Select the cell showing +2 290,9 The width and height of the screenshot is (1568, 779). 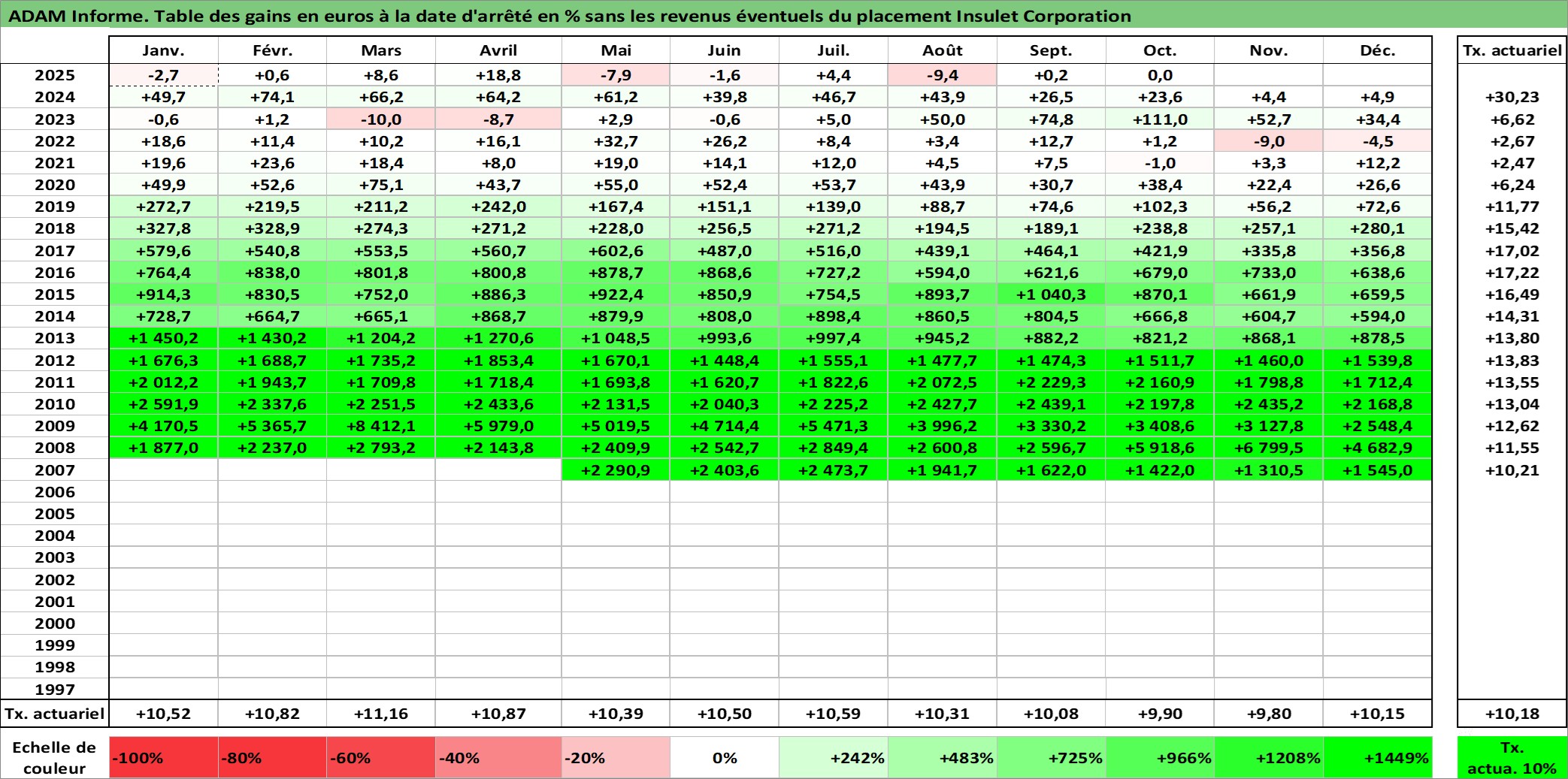pyautogui.click(x=616, y=470)
